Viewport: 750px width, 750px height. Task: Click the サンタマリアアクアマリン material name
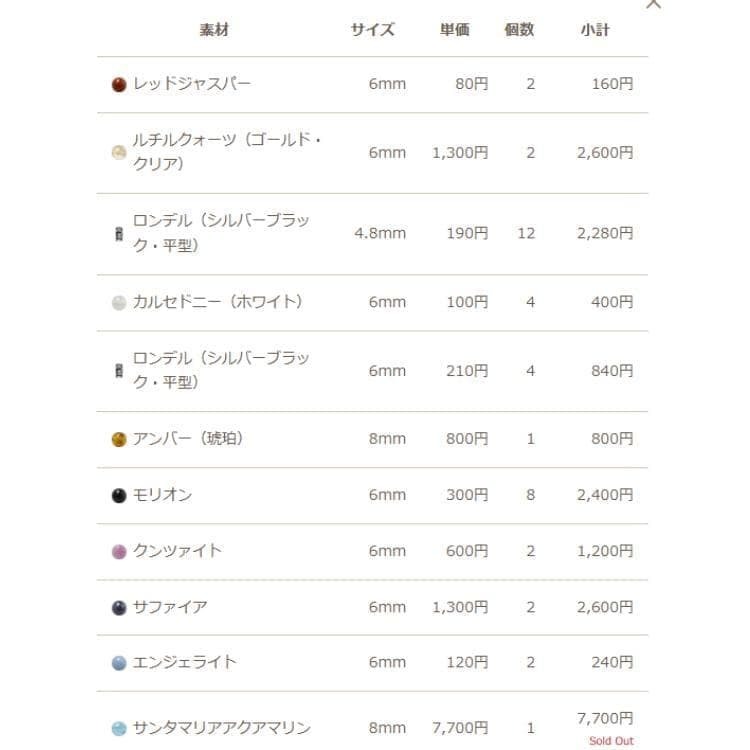coord(222,728)
